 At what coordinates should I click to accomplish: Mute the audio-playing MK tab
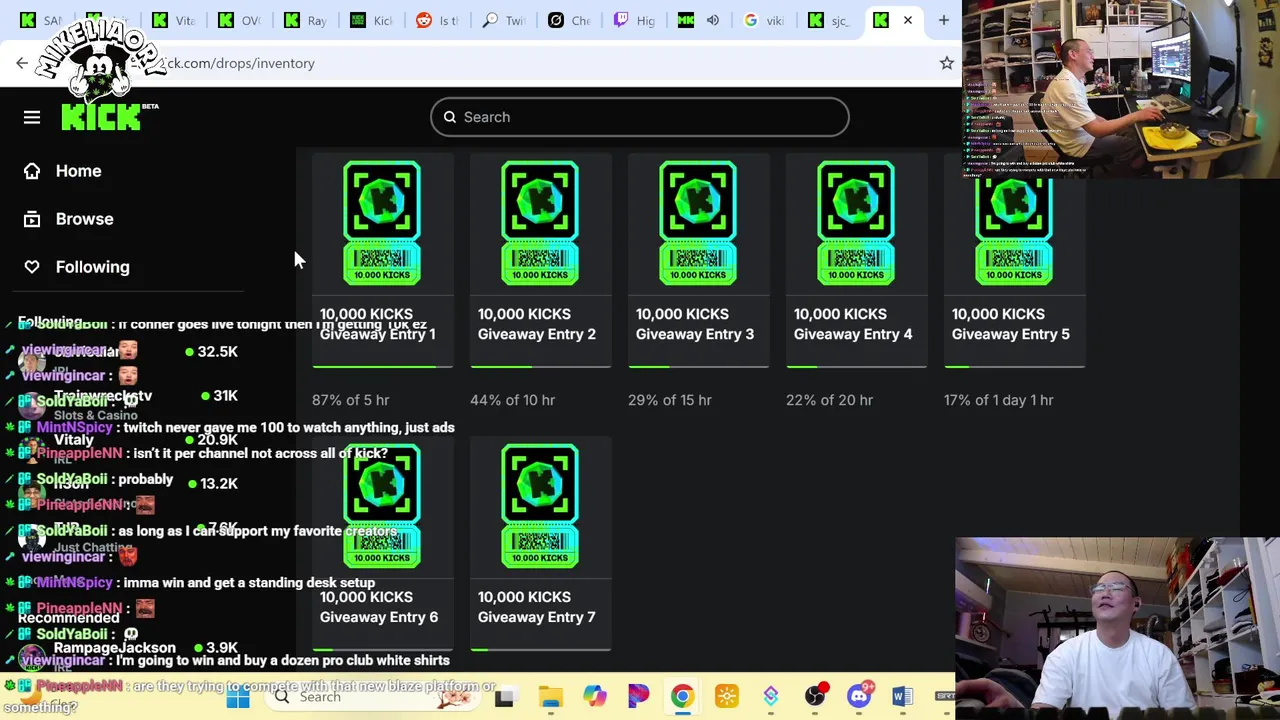(713, 20)
